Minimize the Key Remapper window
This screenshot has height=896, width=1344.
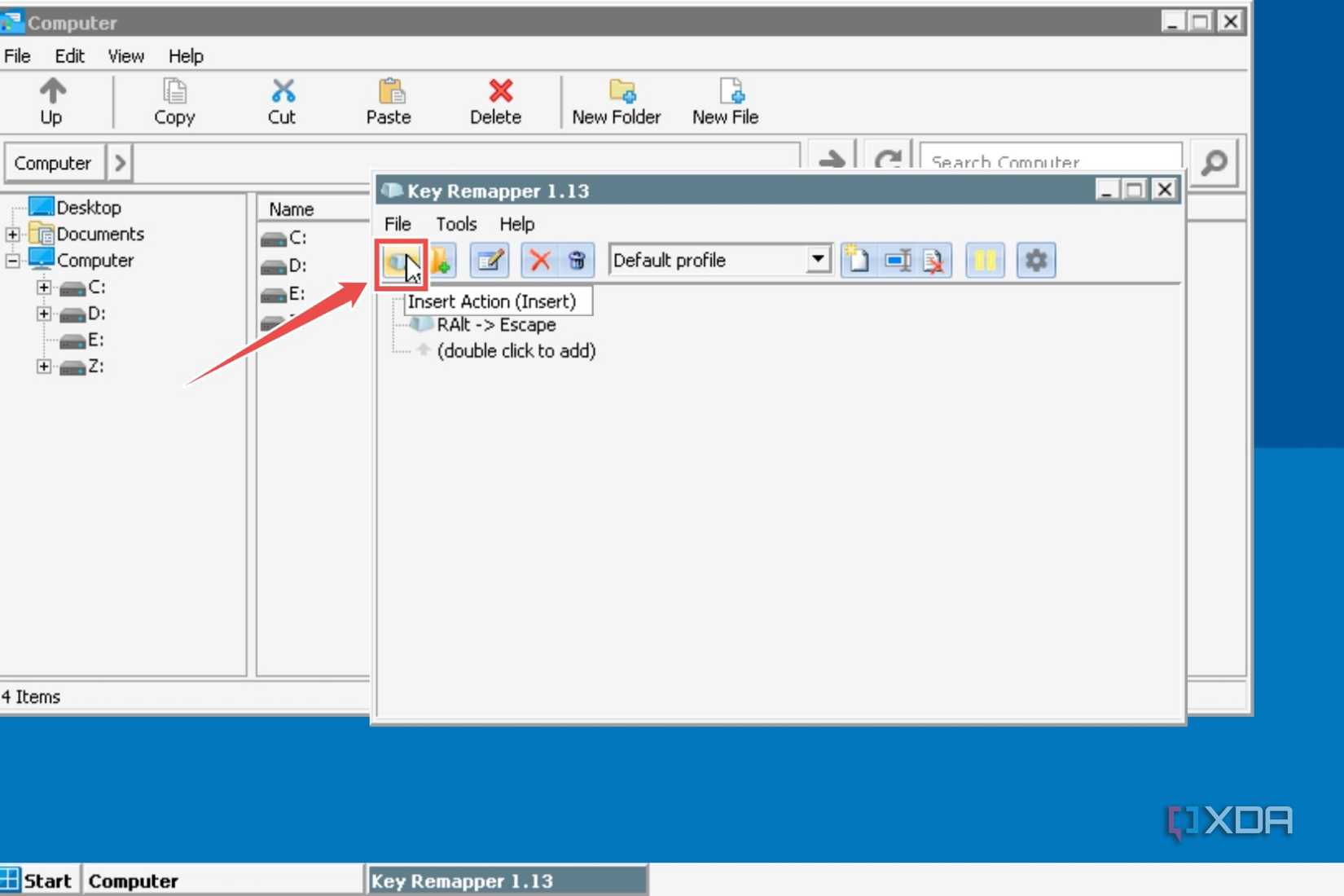(1106, 190)
